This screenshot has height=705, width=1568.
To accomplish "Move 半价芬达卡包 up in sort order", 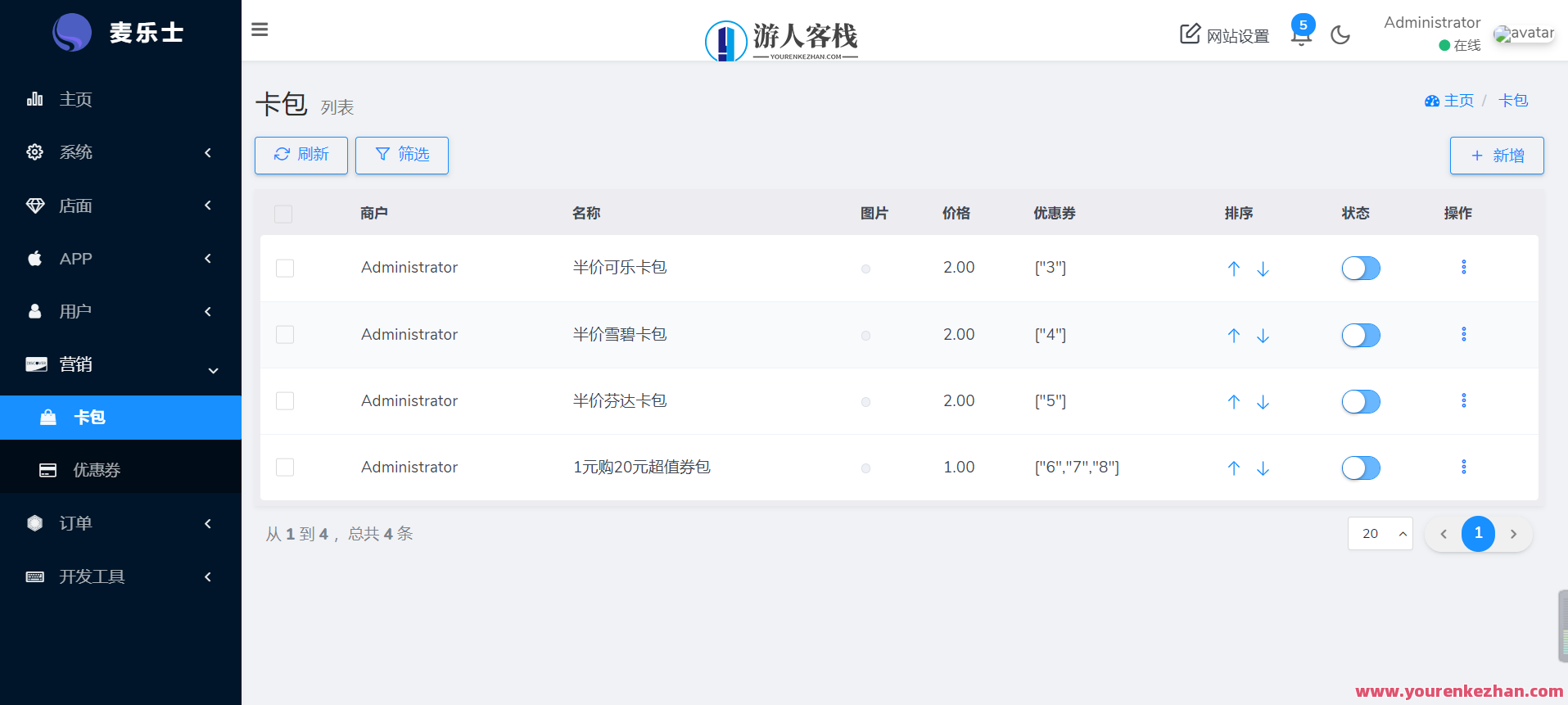I will click(1234, 402).
